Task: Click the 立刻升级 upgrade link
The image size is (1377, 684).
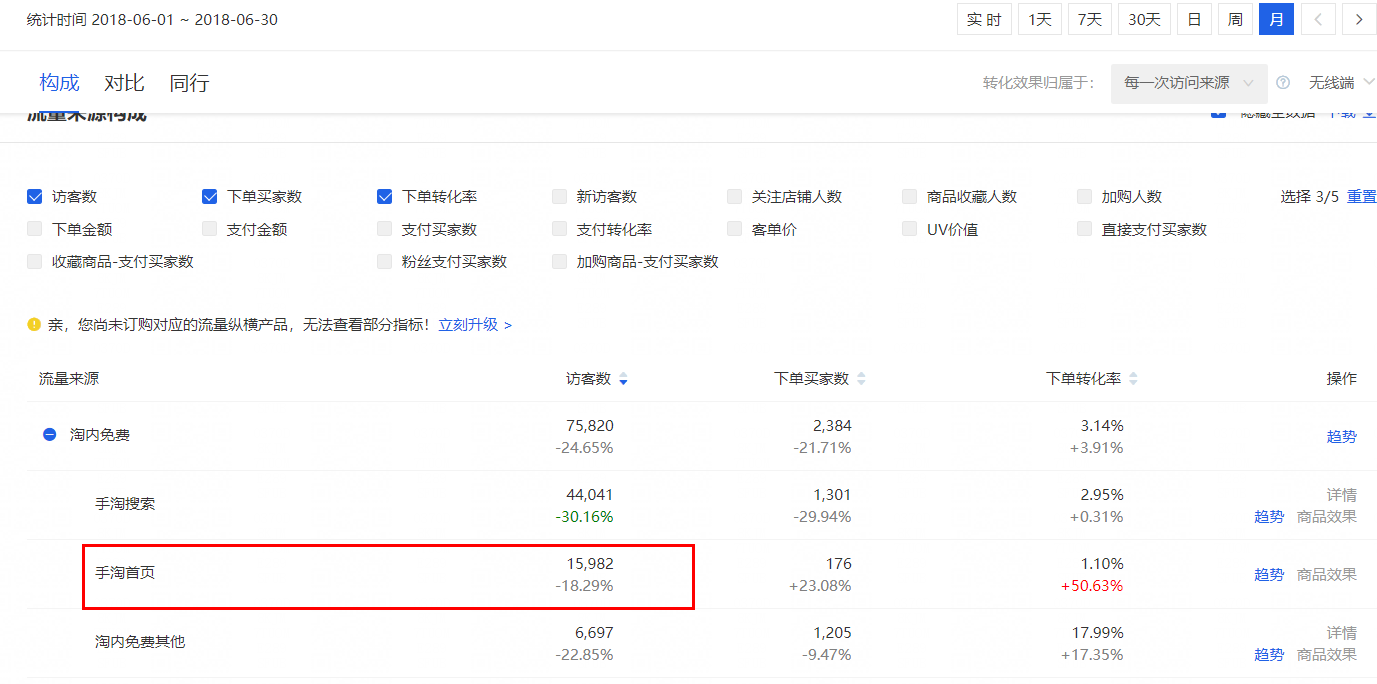Action: (470, 324)
